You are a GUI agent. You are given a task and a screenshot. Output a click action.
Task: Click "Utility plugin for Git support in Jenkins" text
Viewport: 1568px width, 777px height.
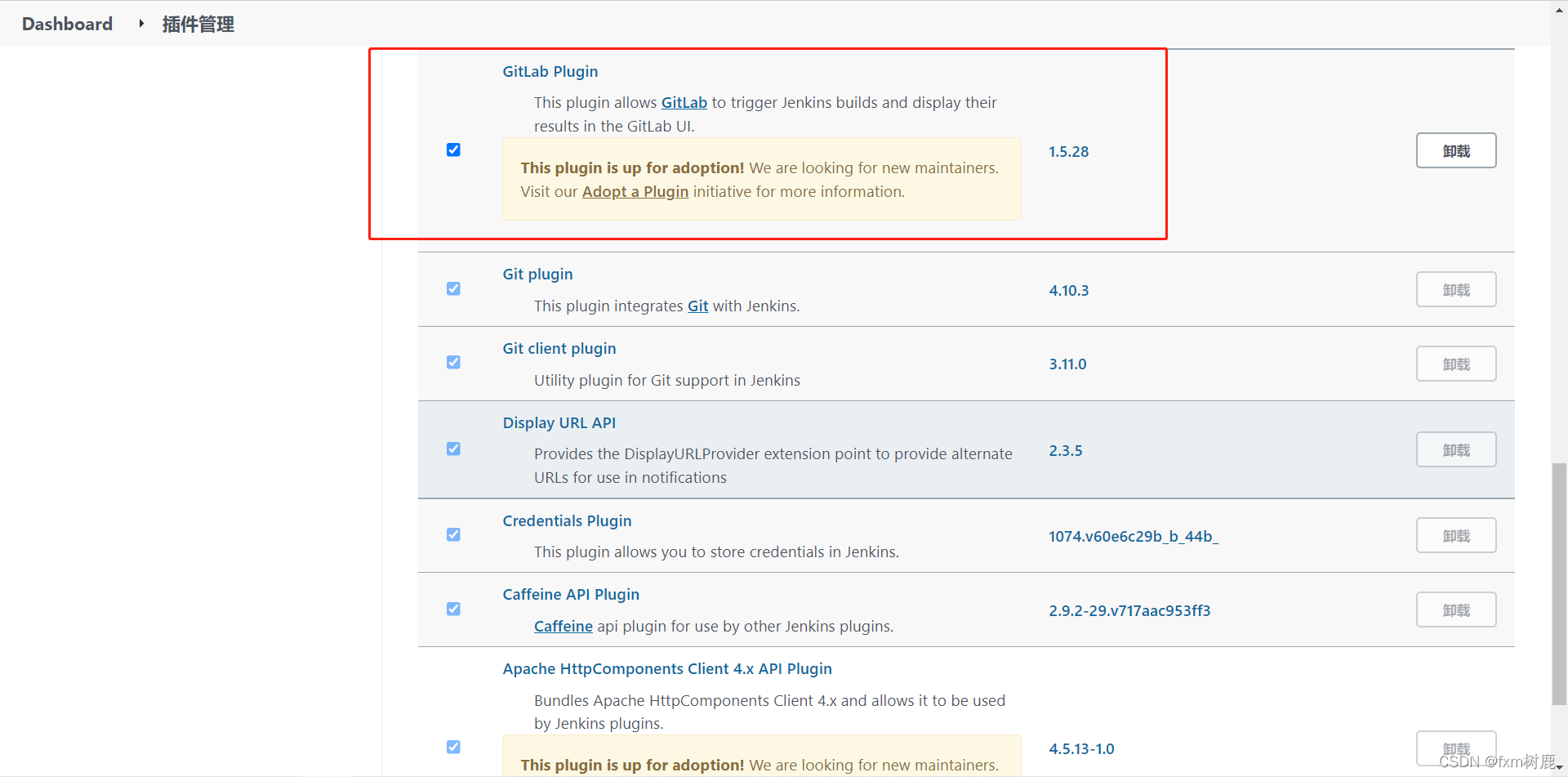coord(666,380)
